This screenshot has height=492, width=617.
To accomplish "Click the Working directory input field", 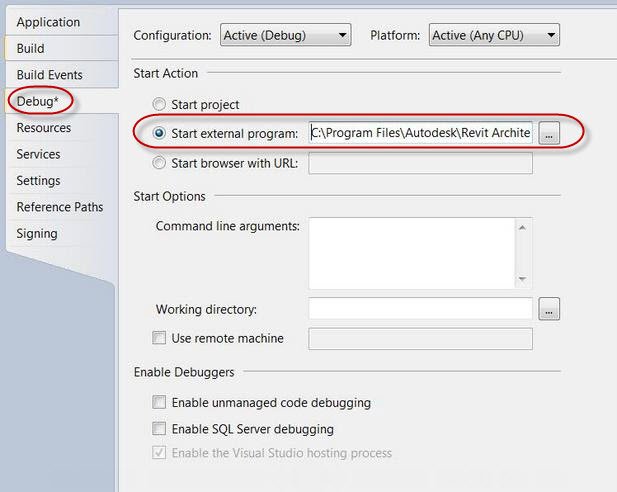I will pyautogui.click(x=421, y=309).
